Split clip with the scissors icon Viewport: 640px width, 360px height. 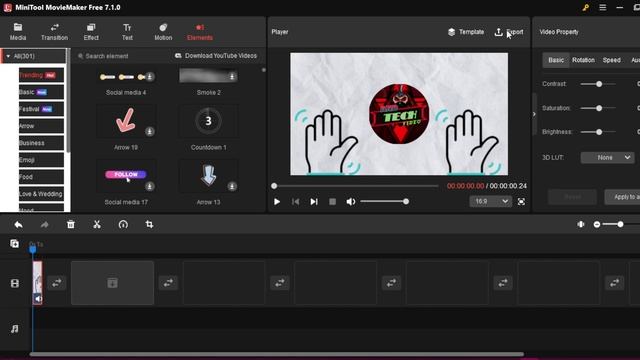[x=97, y=224]
